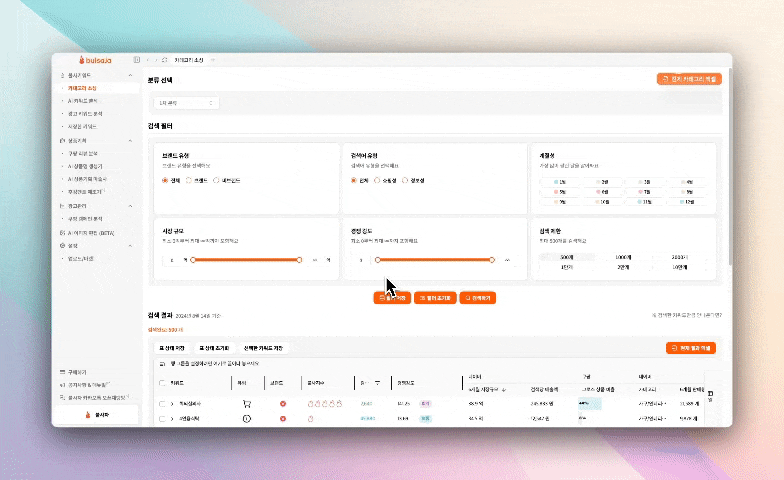The width and height of the screenshot is (784, 480).
Task: Click the market size slider's right handle
Action: click(299, 260)
